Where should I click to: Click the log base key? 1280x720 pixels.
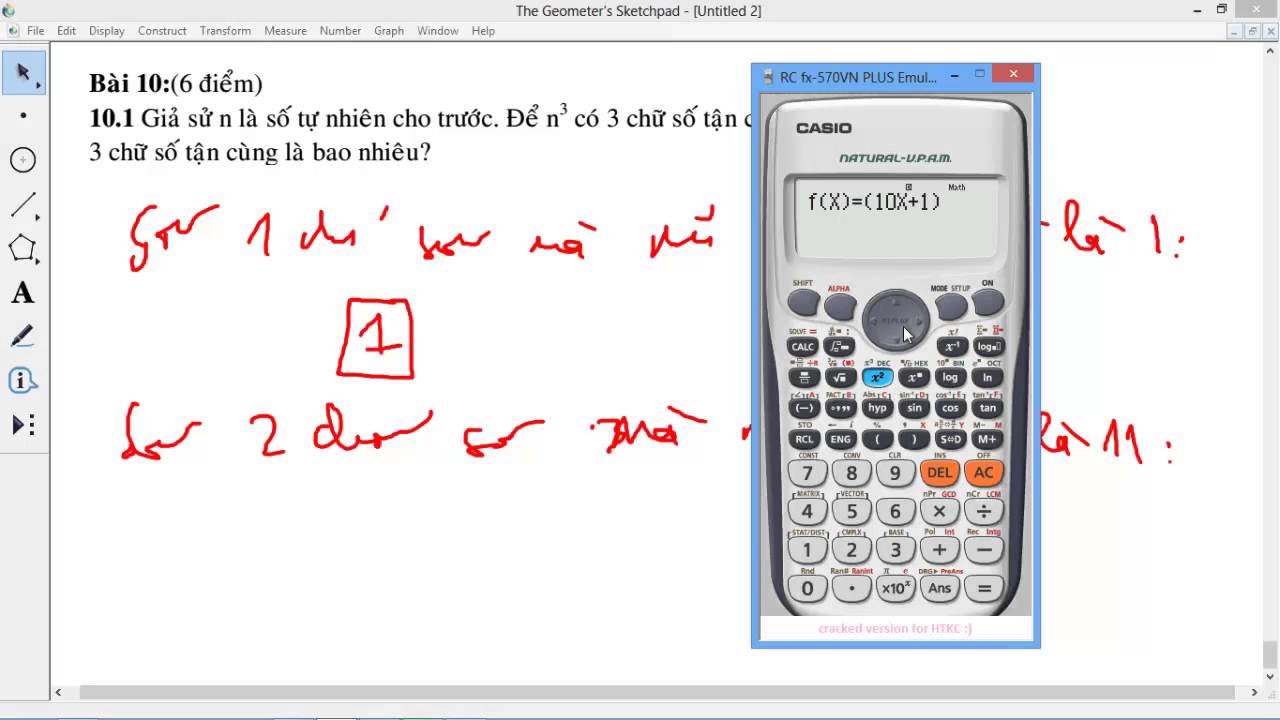(988, 347)
